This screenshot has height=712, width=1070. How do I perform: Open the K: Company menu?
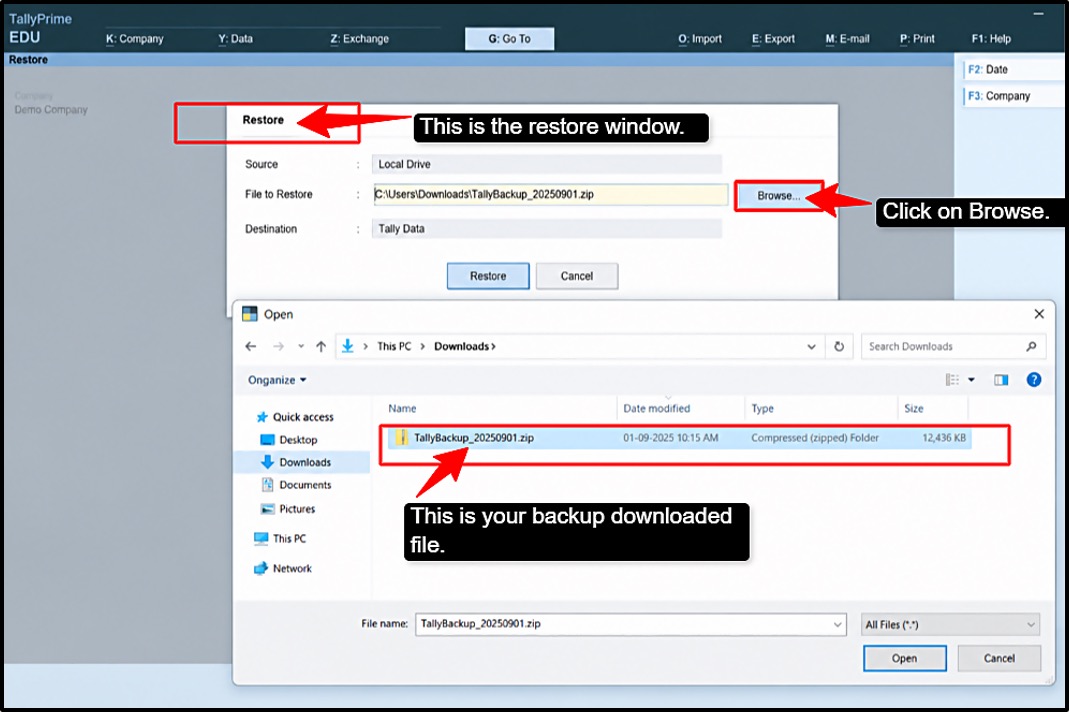(x=134, y=39)
